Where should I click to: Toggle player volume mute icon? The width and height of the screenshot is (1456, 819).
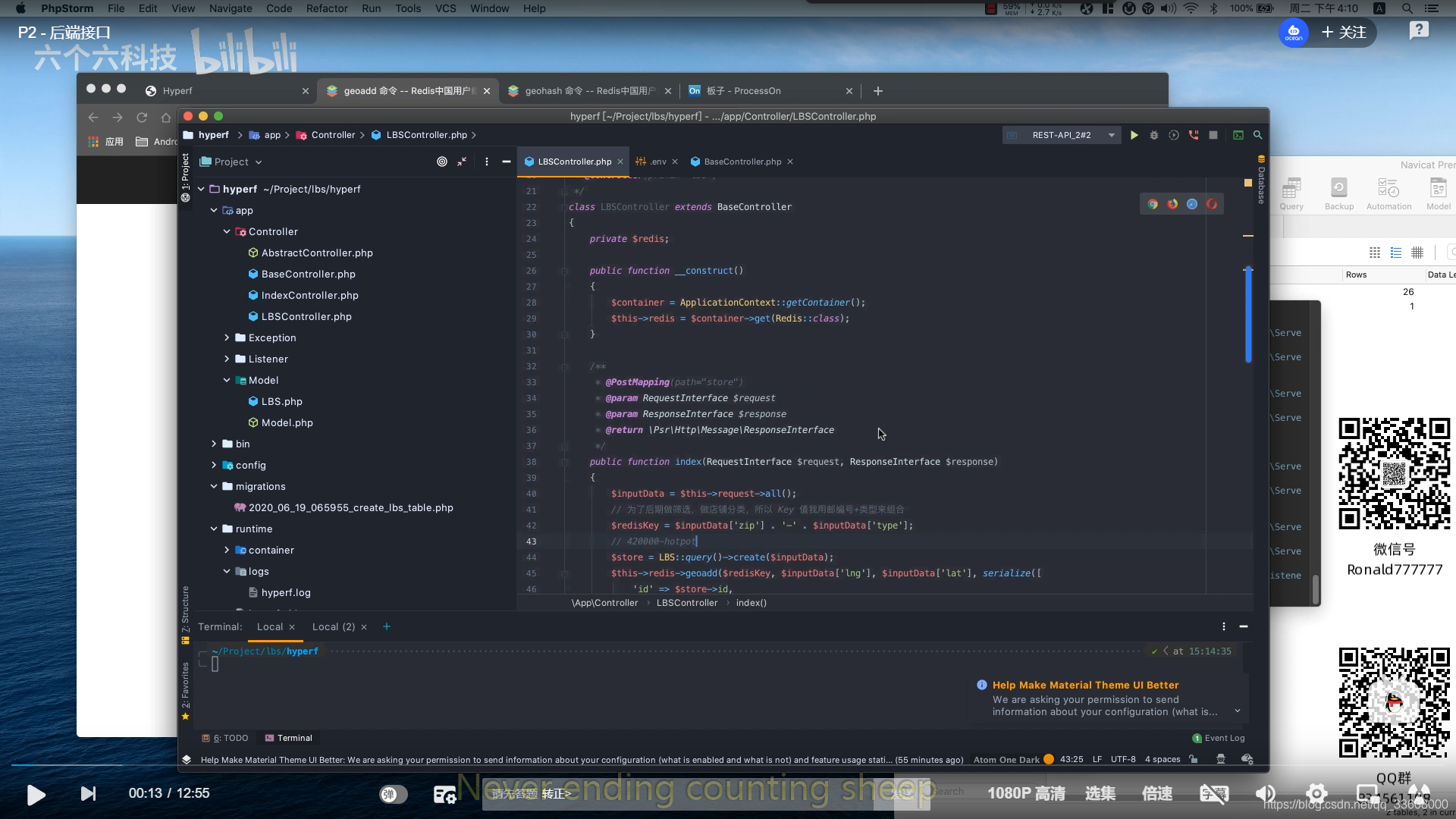(x=1264, y=794)
